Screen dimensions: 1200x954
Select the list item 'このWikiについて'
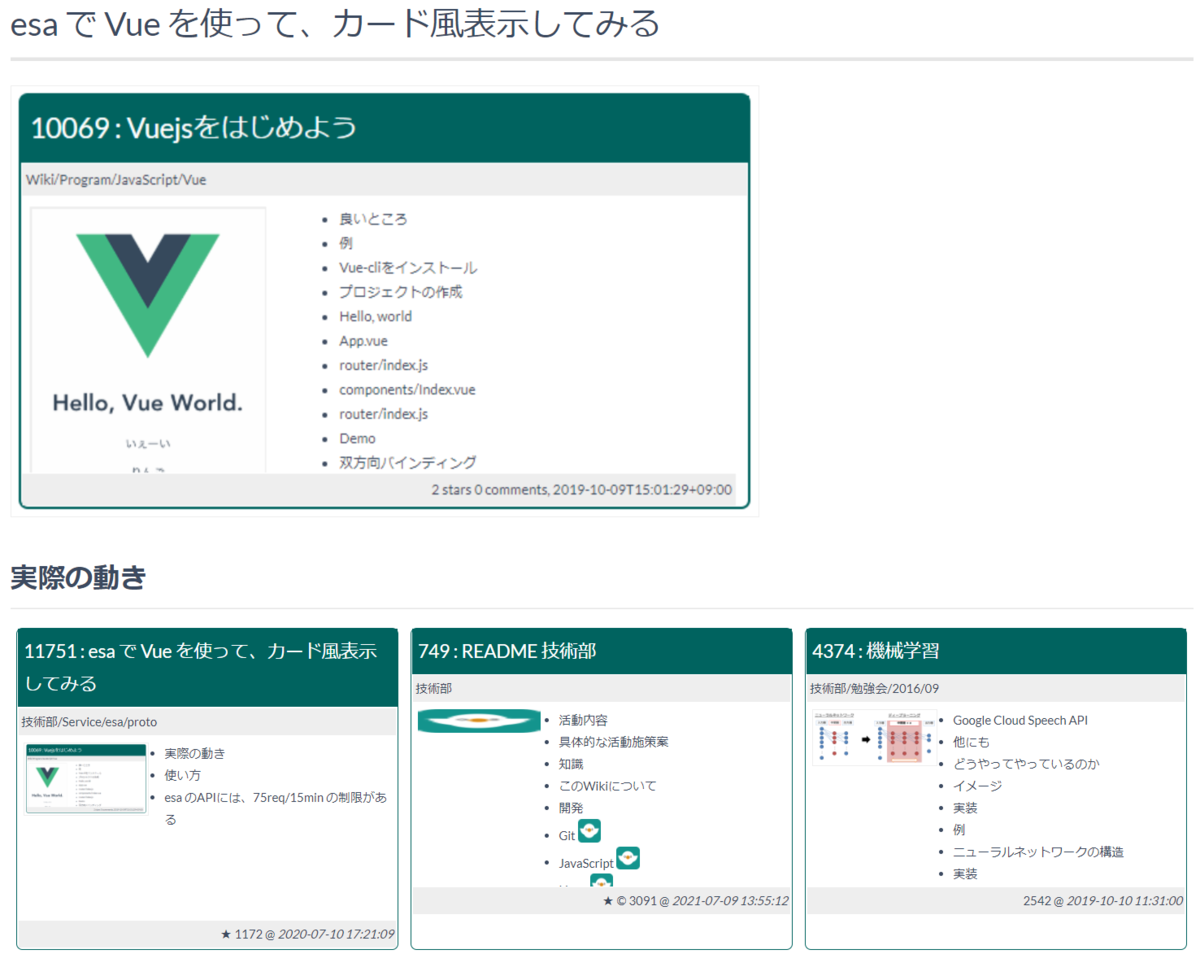click(607, 786)
